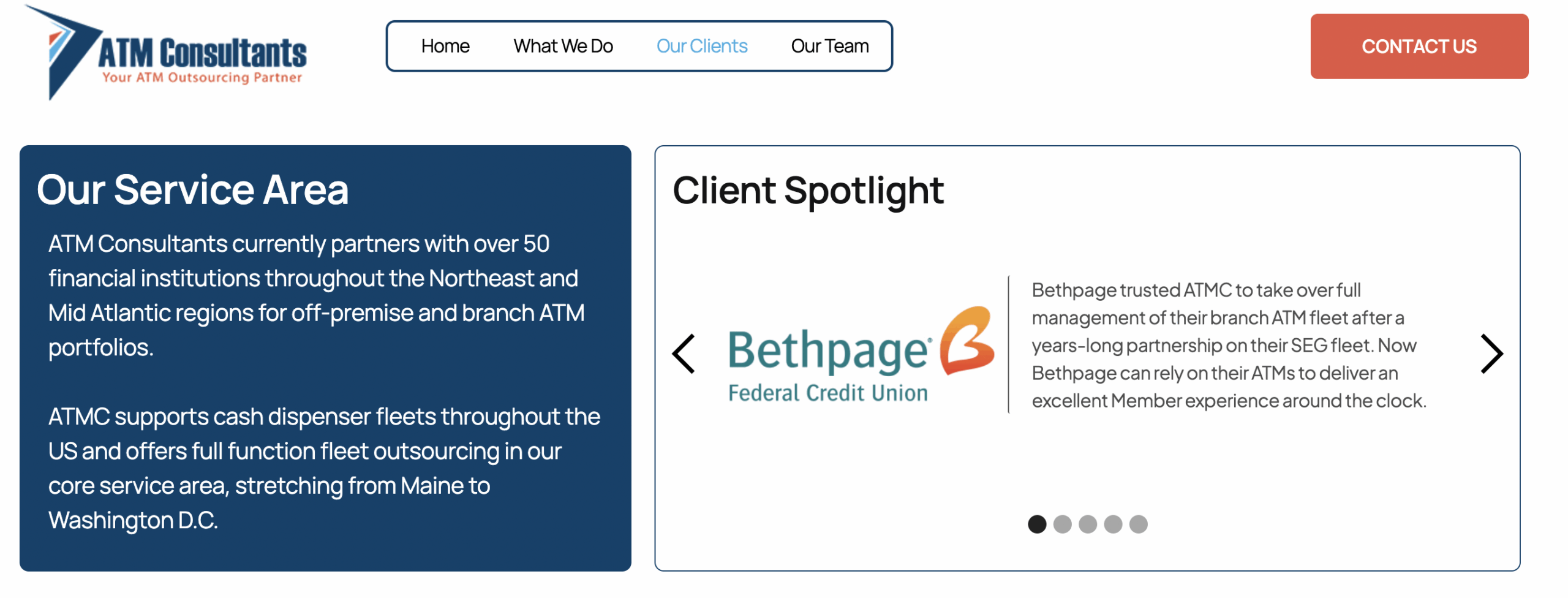Image resolution: width=1568 pixels, height=598 pixels.
Task: Open the What We Do menu item
Action: pos(563,46)
